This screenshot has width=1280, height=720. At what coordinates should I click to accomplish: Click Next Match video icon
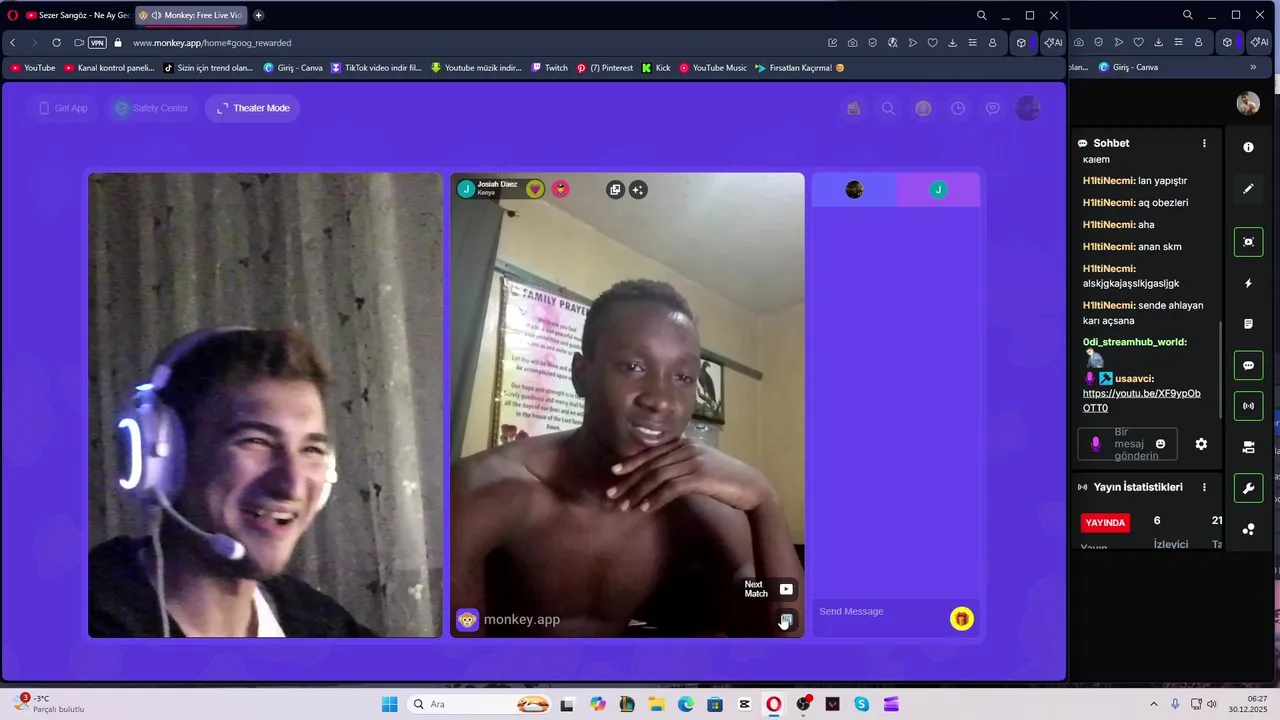click(786, 589)
